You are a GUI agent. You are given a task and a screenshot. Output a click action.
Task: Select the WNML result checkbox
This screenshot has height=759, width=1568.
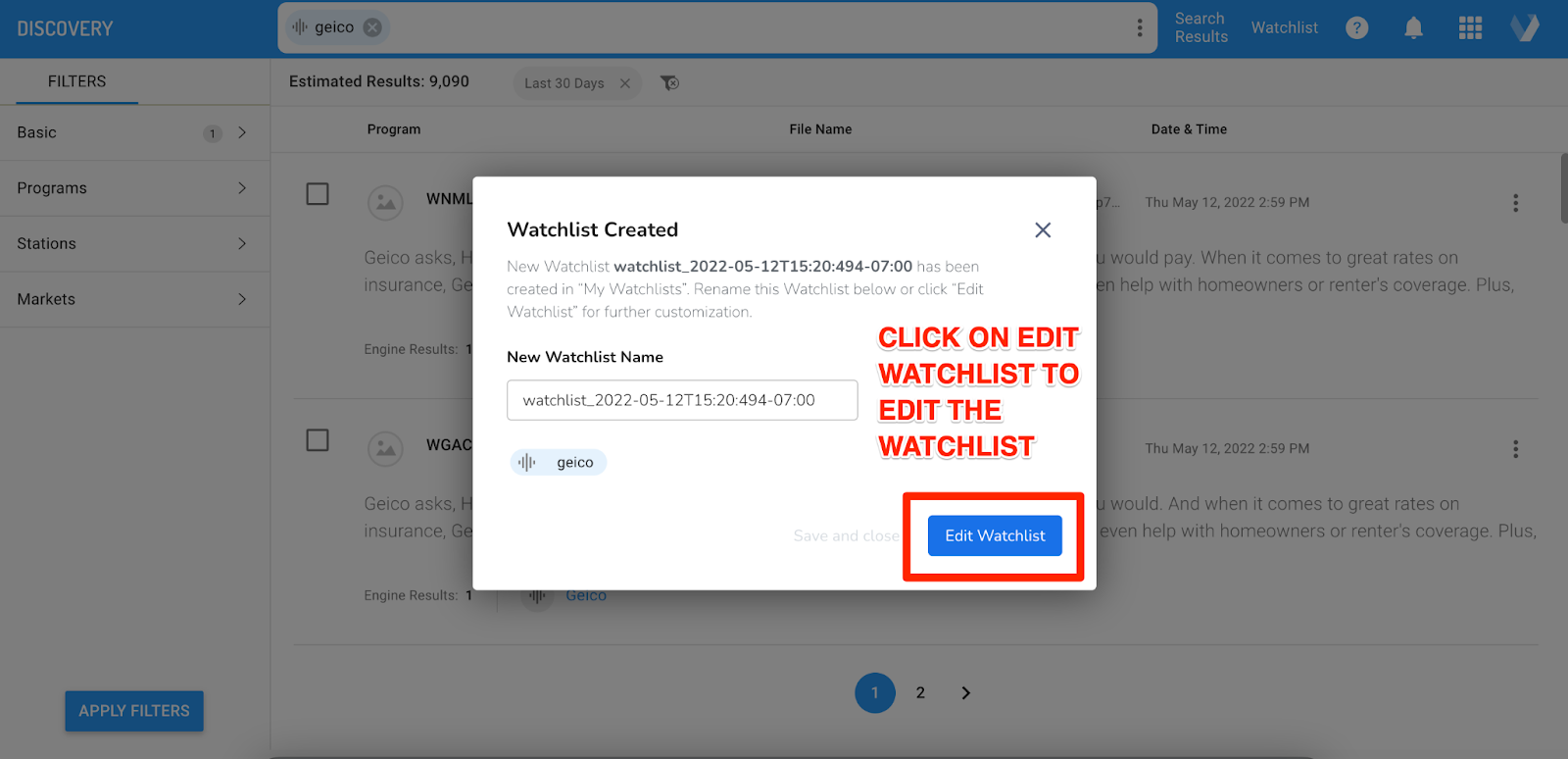(318, 194)
